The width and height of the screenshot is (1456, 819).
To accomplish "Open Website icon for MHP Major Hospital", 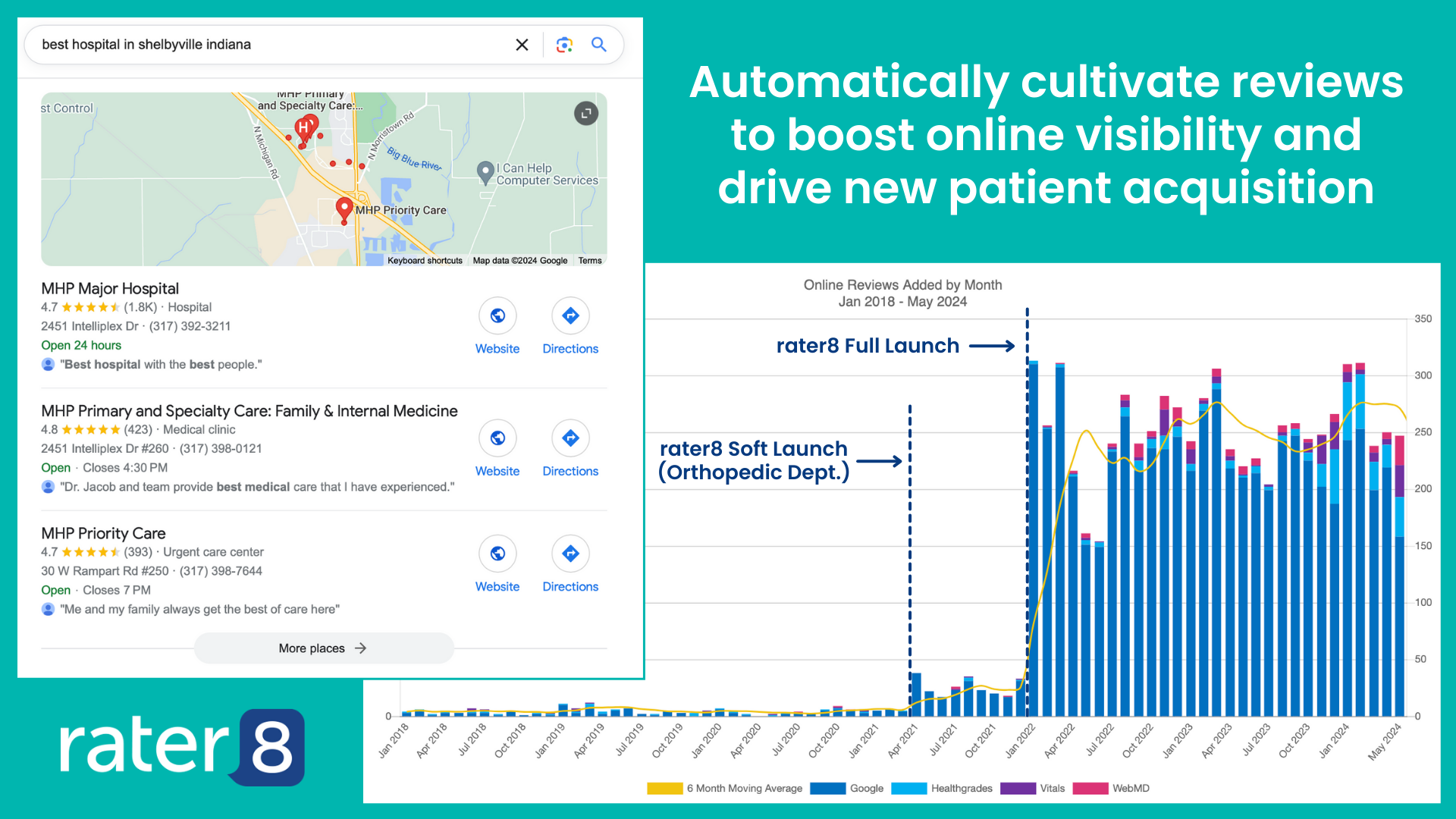I will click(497, 315).
